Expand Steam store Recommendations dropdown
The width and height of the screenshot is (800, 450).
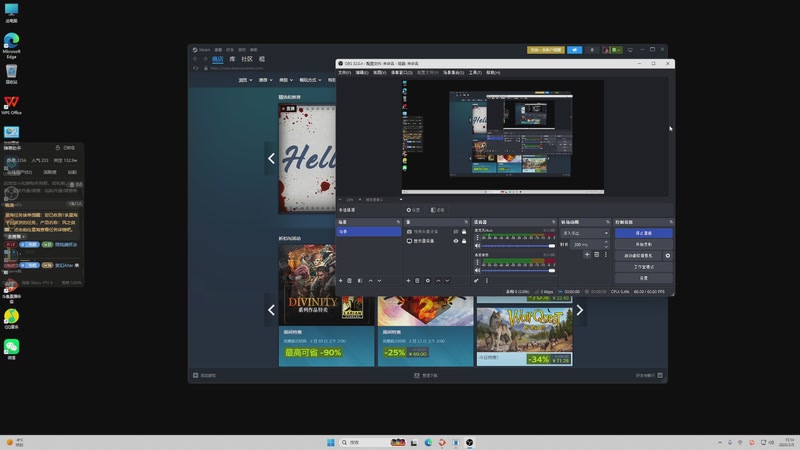pyautogui.click(x=265, y=80)
